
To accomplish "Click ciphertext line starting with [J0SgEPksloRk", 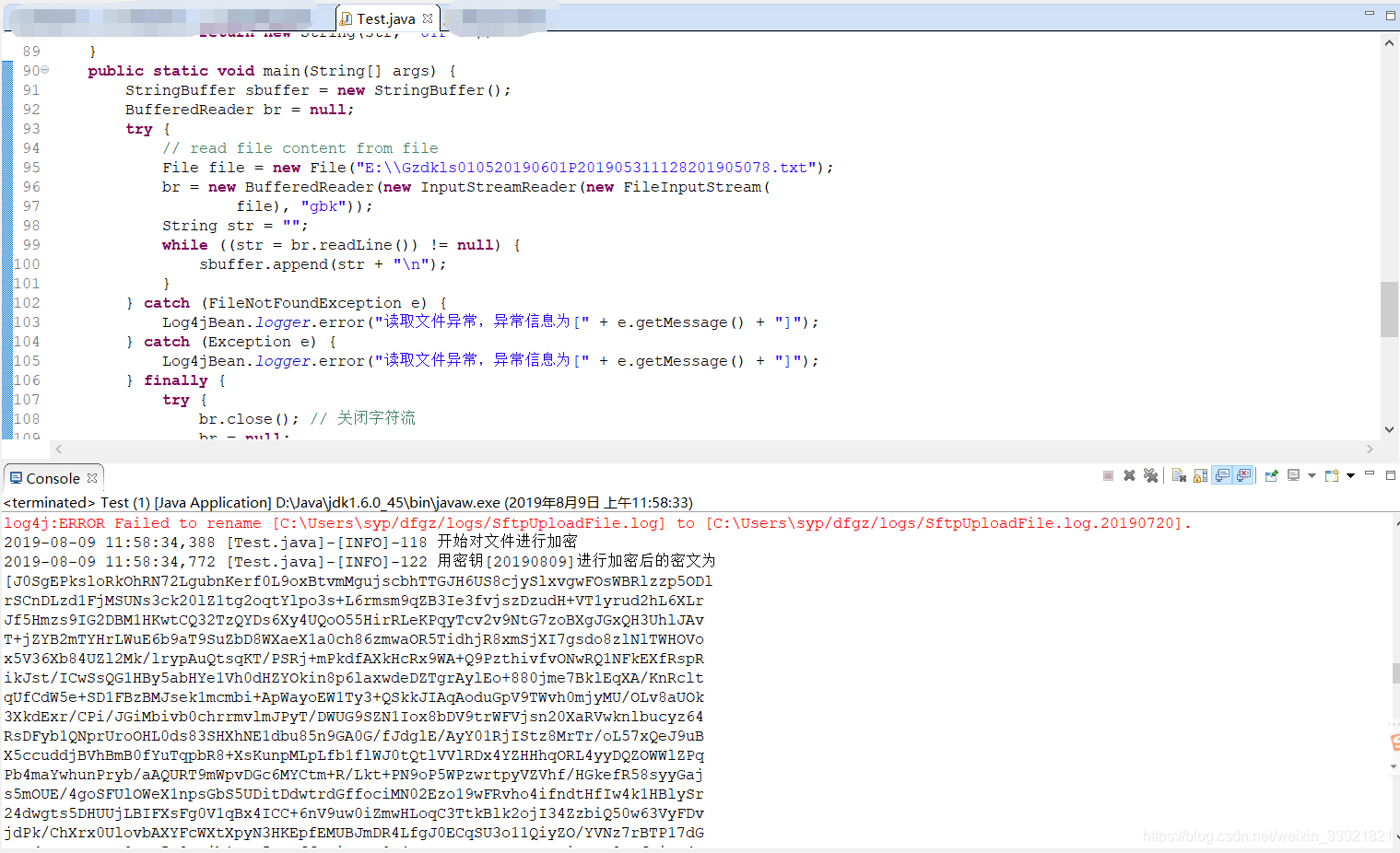I will click(359, 581).
